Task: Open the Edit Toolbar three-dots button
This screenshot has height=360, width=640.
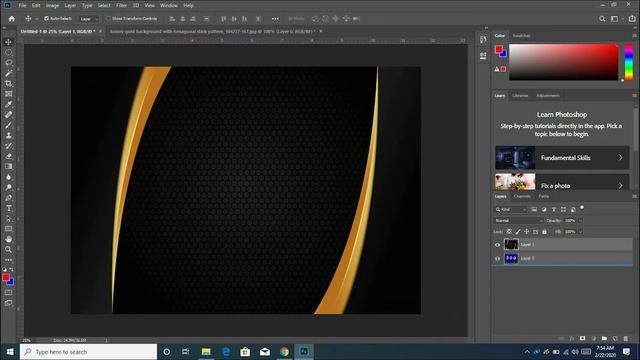Action: coord(9,260)
